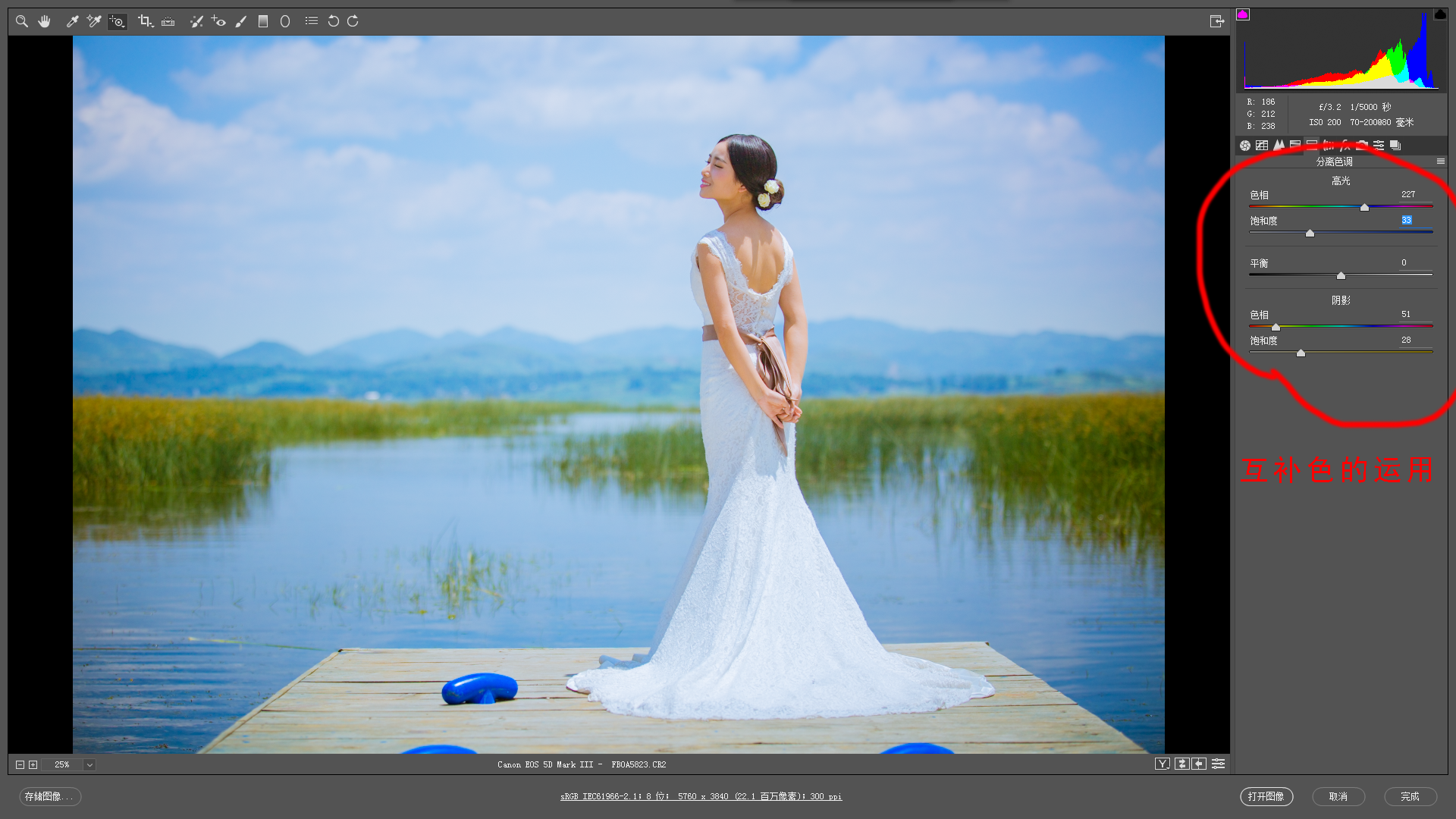Image resolution: width=1456 pixels, height=819 pixels.
Task: Adjust the 平衡 balance slider
Action: click(1341, 275)
